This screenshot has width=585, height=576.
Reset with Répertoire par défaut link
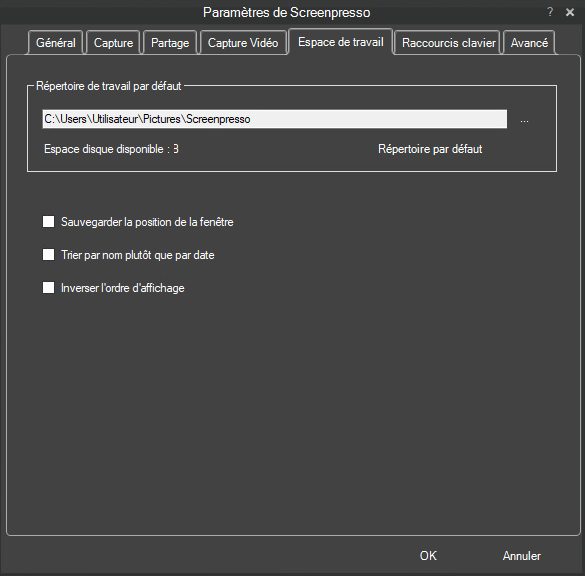(430, 149)
